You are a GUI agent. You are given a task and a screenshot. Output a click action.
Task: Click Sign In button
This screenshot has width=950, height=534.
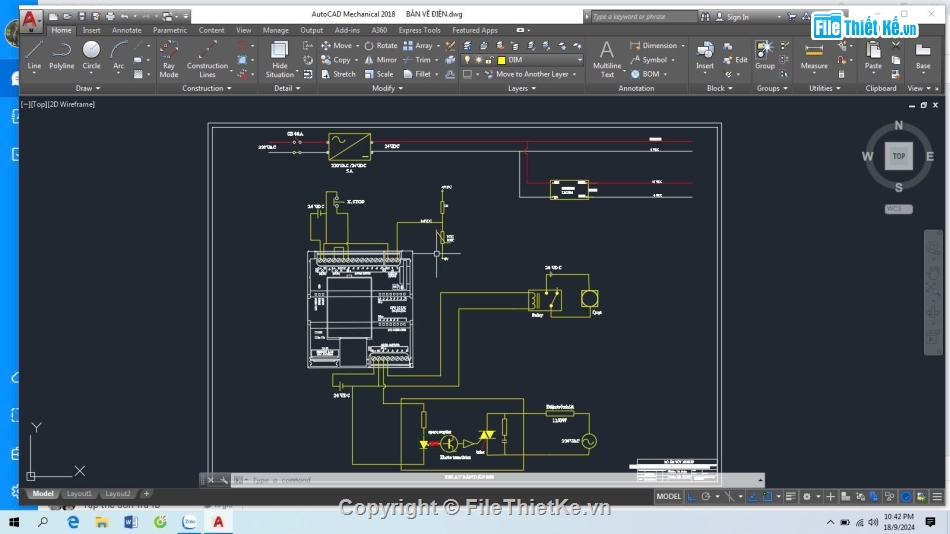(731, 17)
